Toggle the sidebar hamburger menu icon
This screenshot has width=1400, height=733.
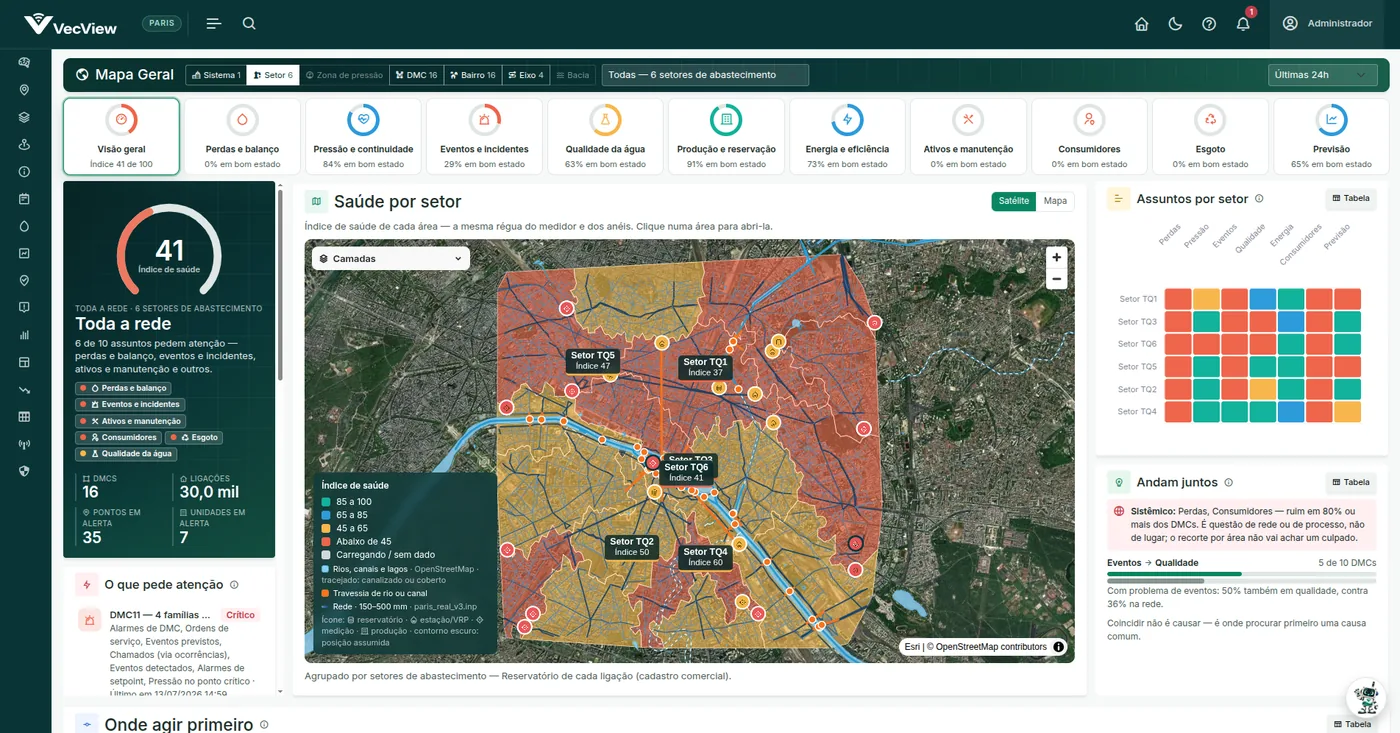pyautogui.click(x=214, y=24)
